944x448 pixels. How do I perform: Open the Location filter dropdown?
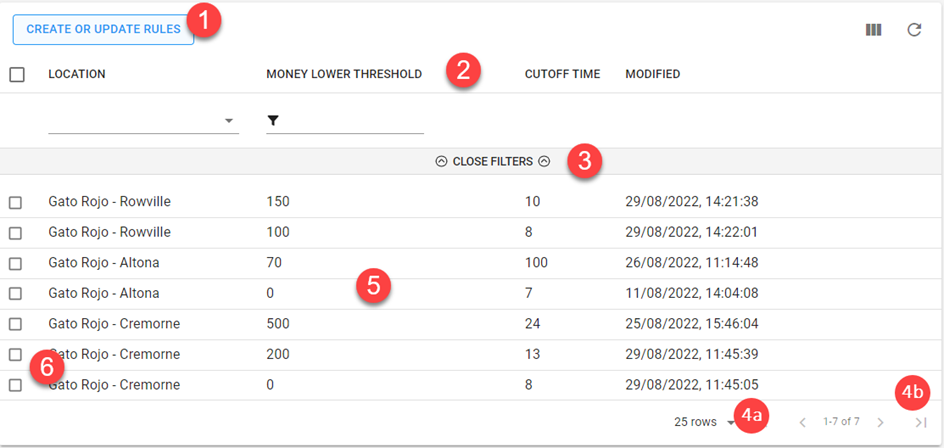[x=143, y=121]
